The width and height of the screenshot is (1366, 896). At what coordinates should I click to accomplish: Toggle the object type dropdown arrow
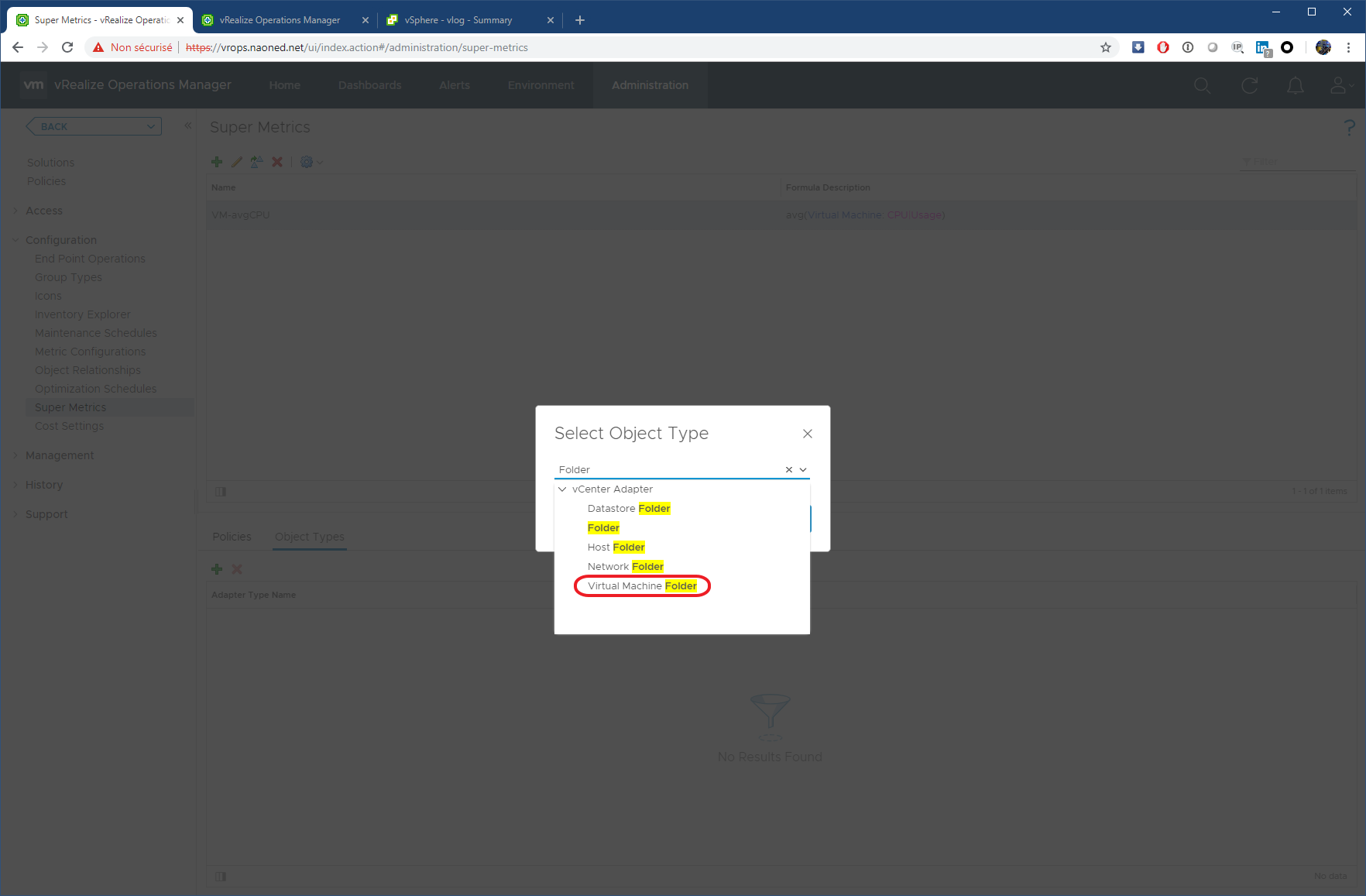803,470
